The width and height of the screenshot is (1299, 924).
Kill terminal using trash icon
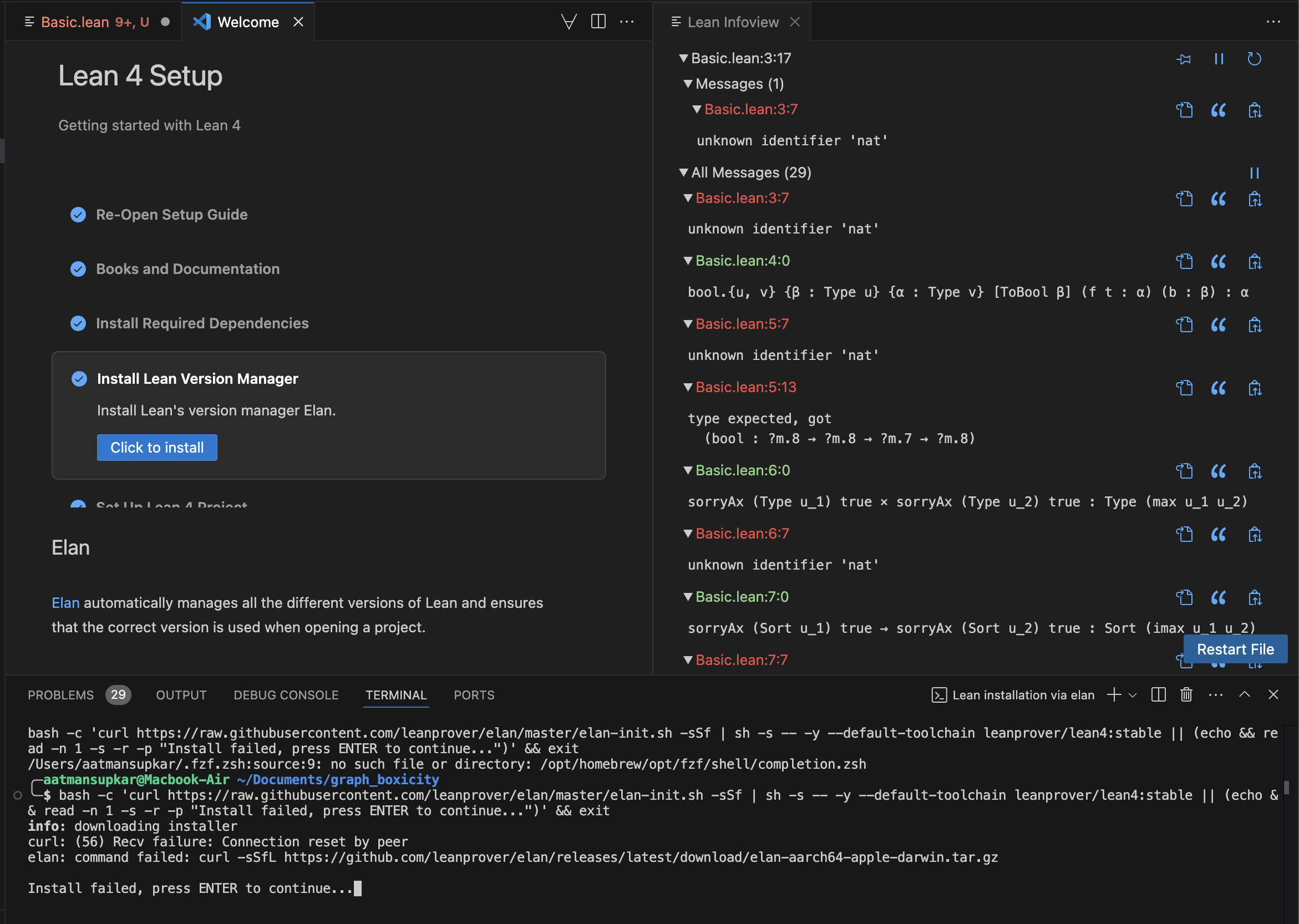click(x=1186, y=695)
